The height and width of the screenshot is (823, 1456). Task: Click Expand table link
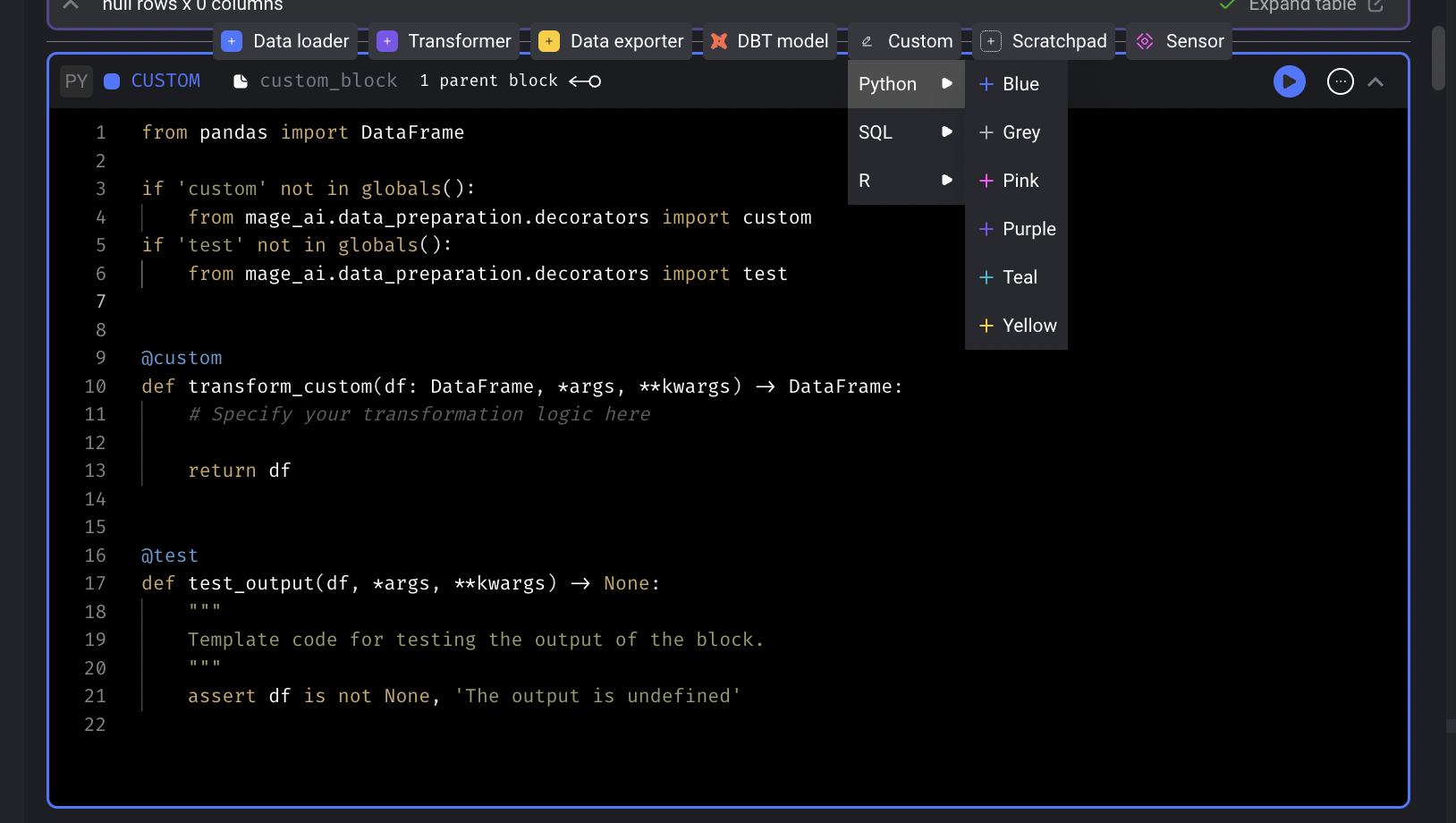point(1302,5)
